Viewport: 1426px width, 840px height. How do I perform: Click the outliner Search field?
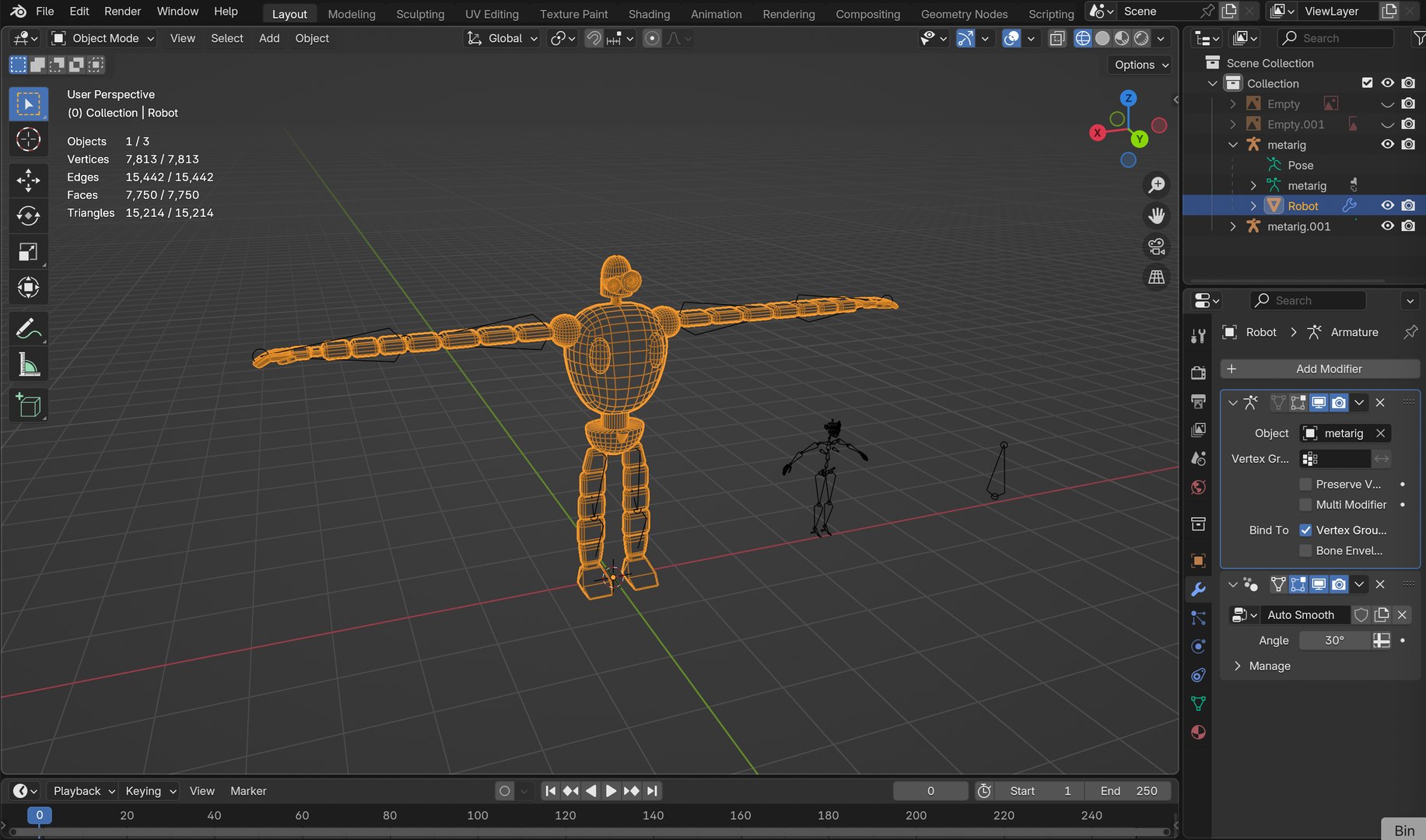(1336, 38)
